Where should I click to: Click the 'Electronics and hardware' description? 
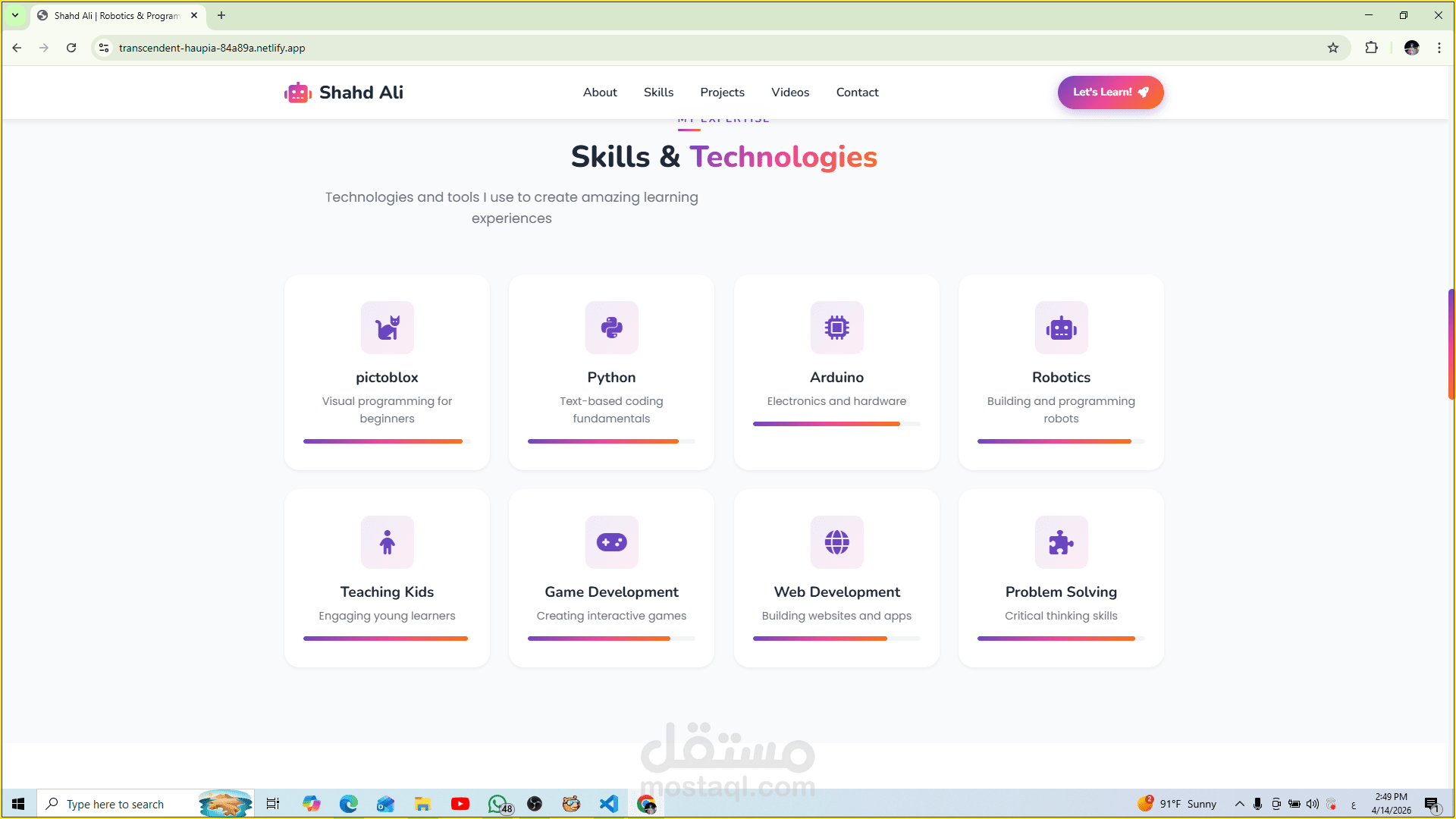click(836, 401)
